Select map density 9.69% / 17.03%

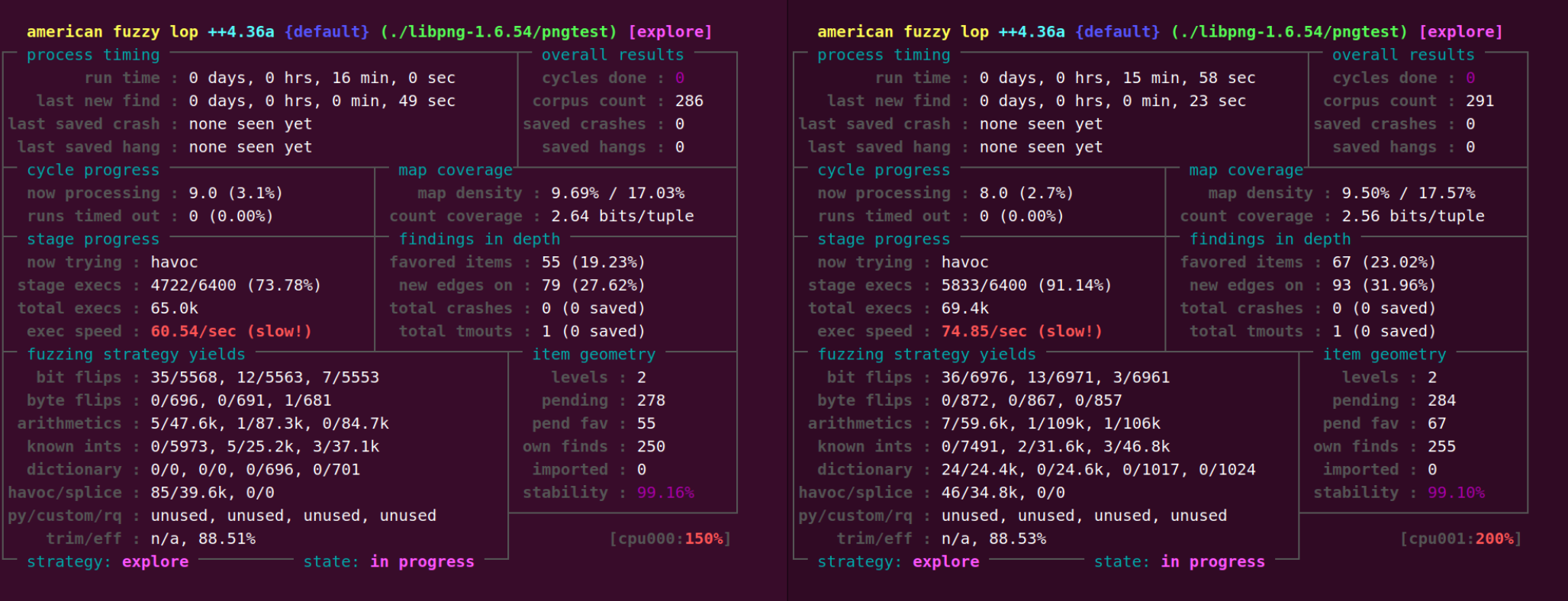[617, 193]
